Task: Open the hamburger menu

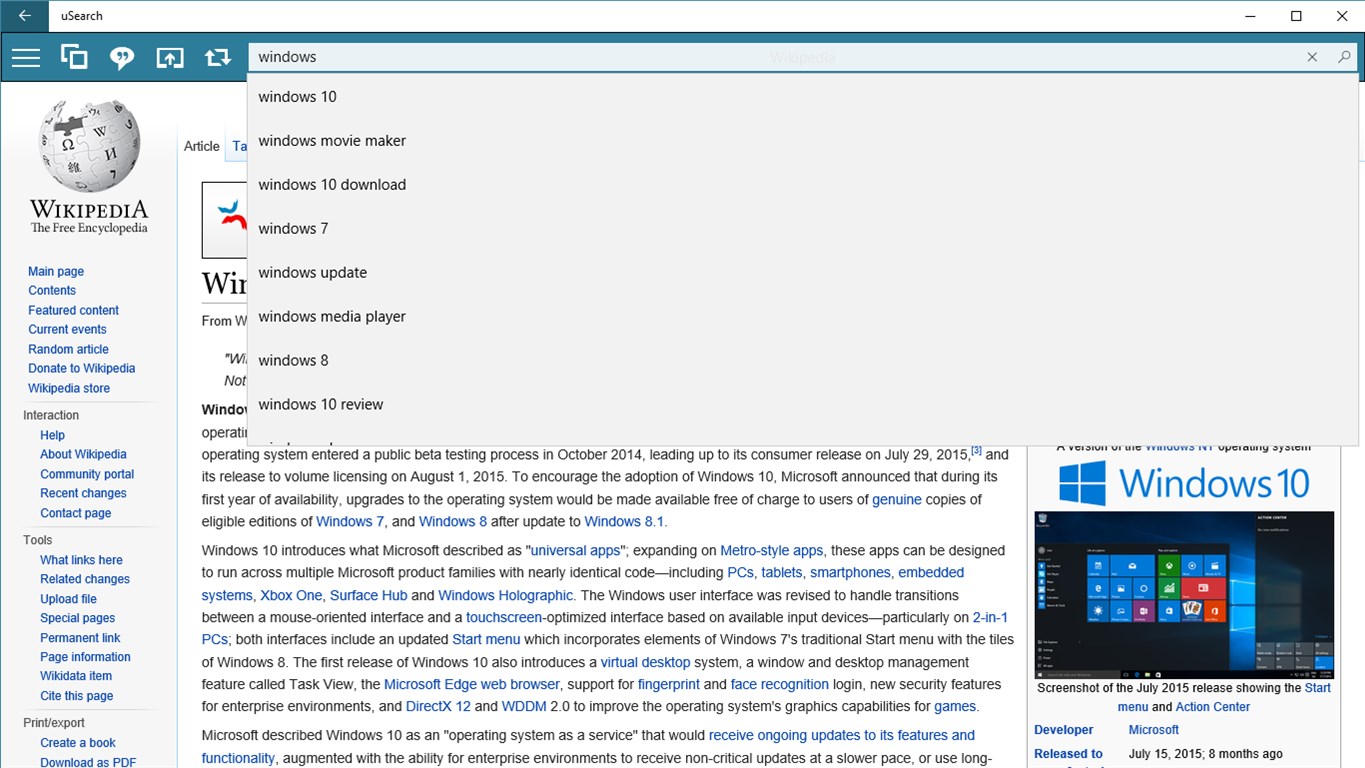Action: click(25, 57)
